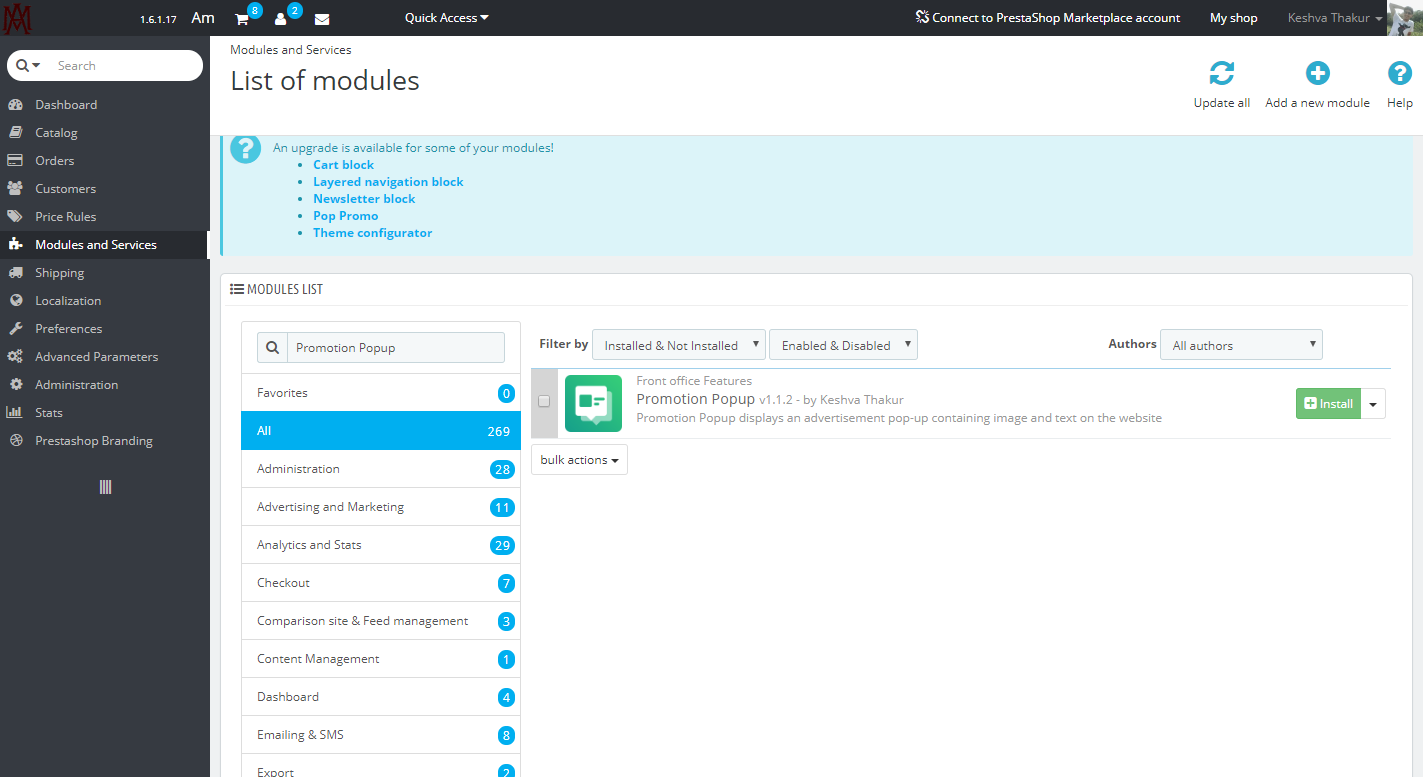Image resolution: width=1423 pixels, height=777 pixels.
Task: Open the shopping cart orders notification icon
Action: tap(242, 19)
